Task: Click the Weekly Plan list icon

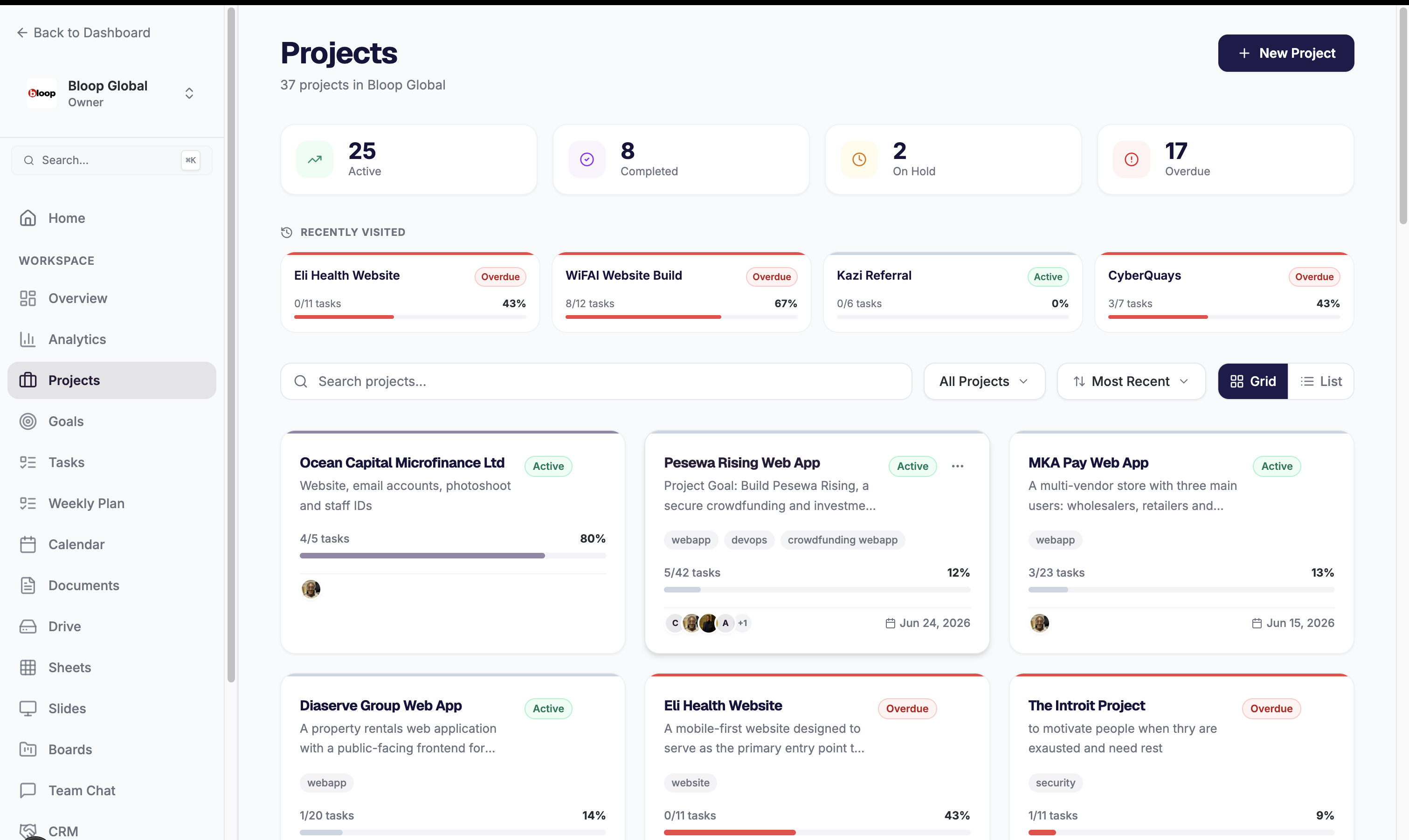Action: 28,503
